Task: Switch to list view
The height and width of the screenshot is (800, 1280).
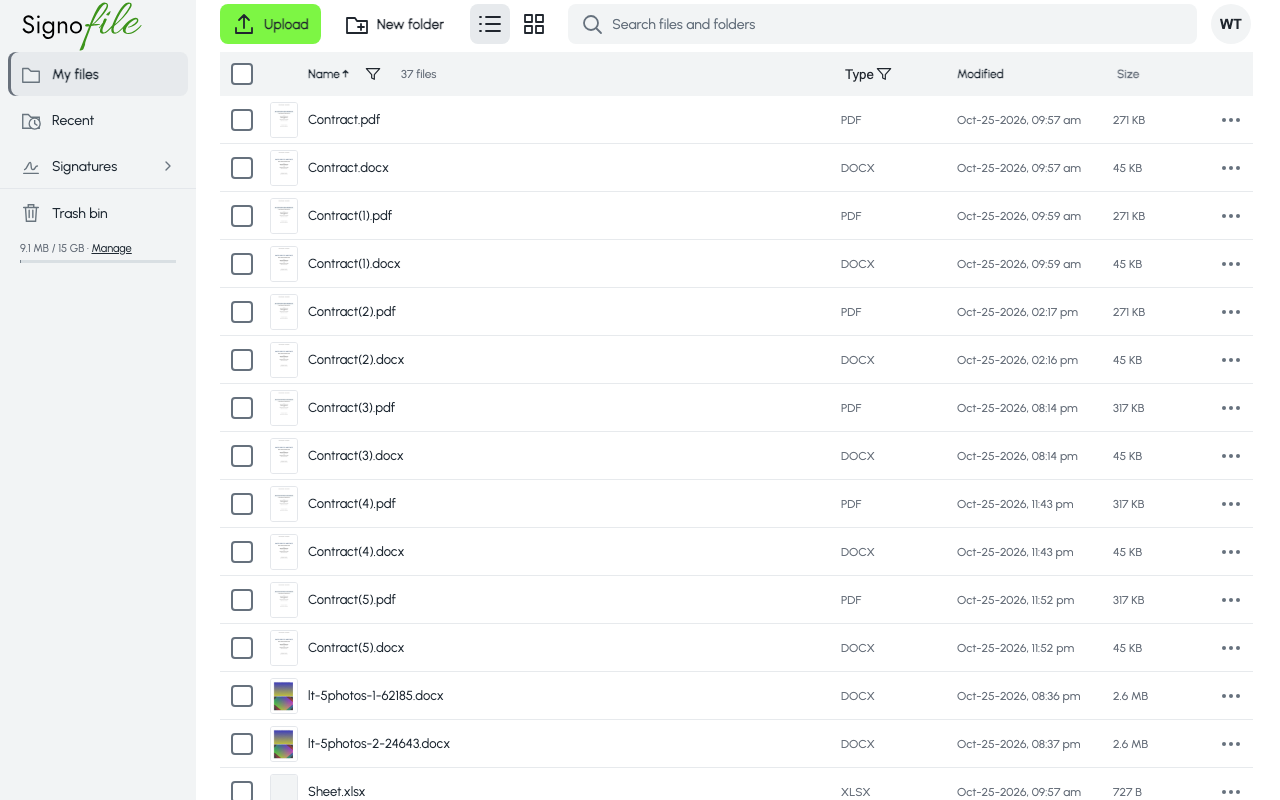Action: coord(490,24)
